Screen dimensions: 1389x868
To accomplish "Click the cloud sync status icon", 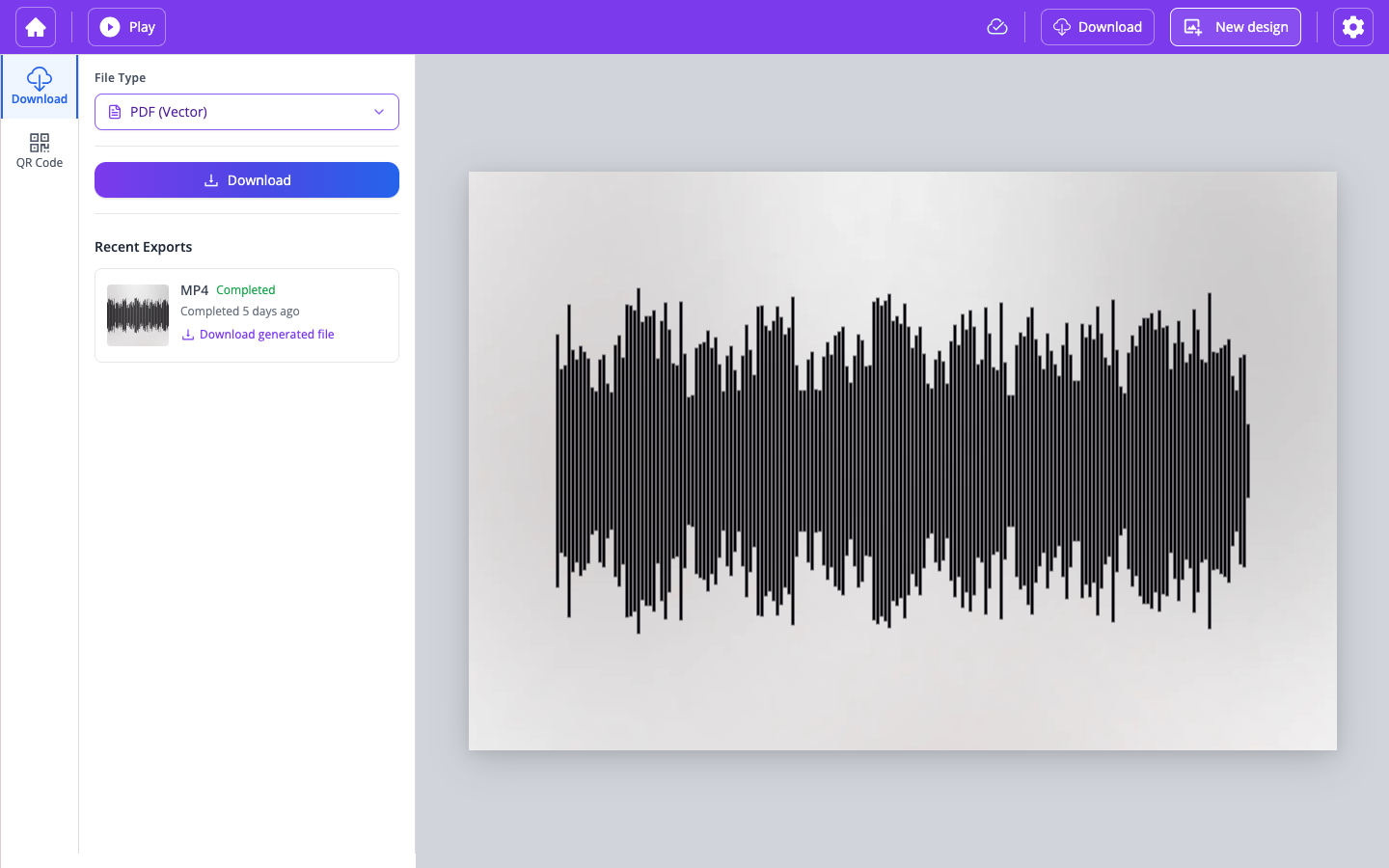I will (x=996, y=26).
